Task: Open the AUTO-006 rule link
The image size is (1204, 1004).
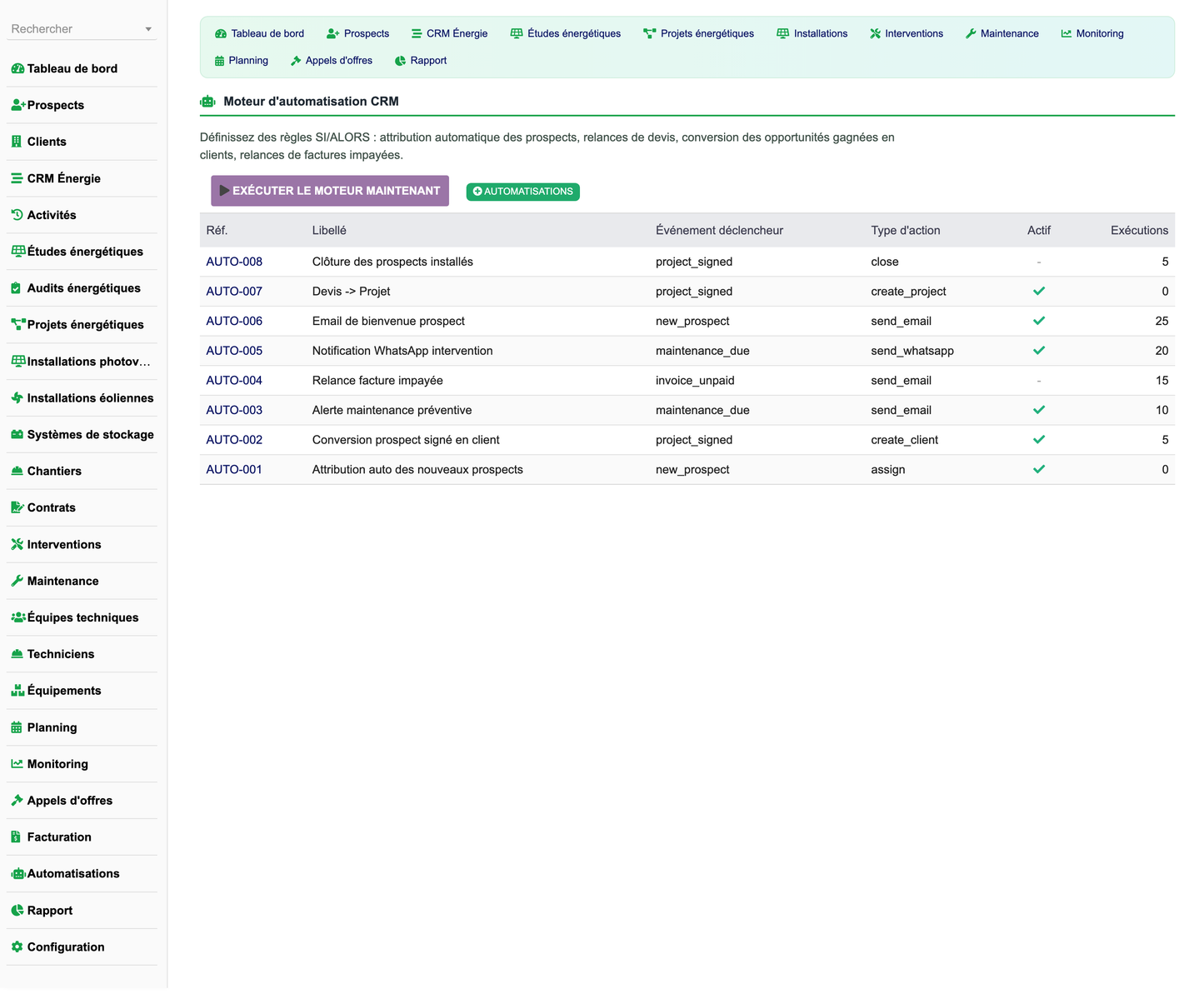Action: 234,321
